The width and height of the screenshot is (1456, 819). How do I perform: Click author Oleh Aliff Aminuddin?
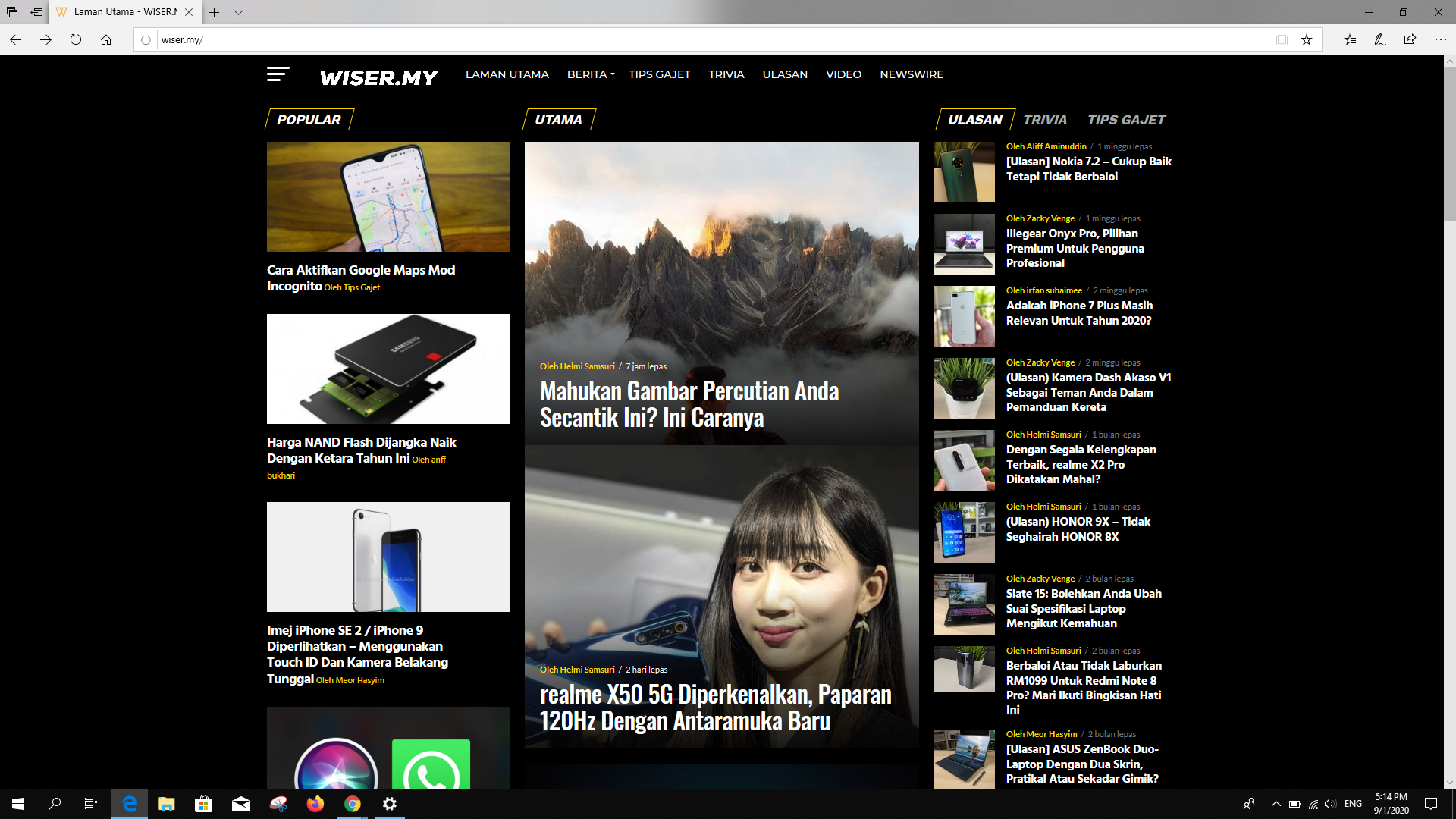[1046, 146]
